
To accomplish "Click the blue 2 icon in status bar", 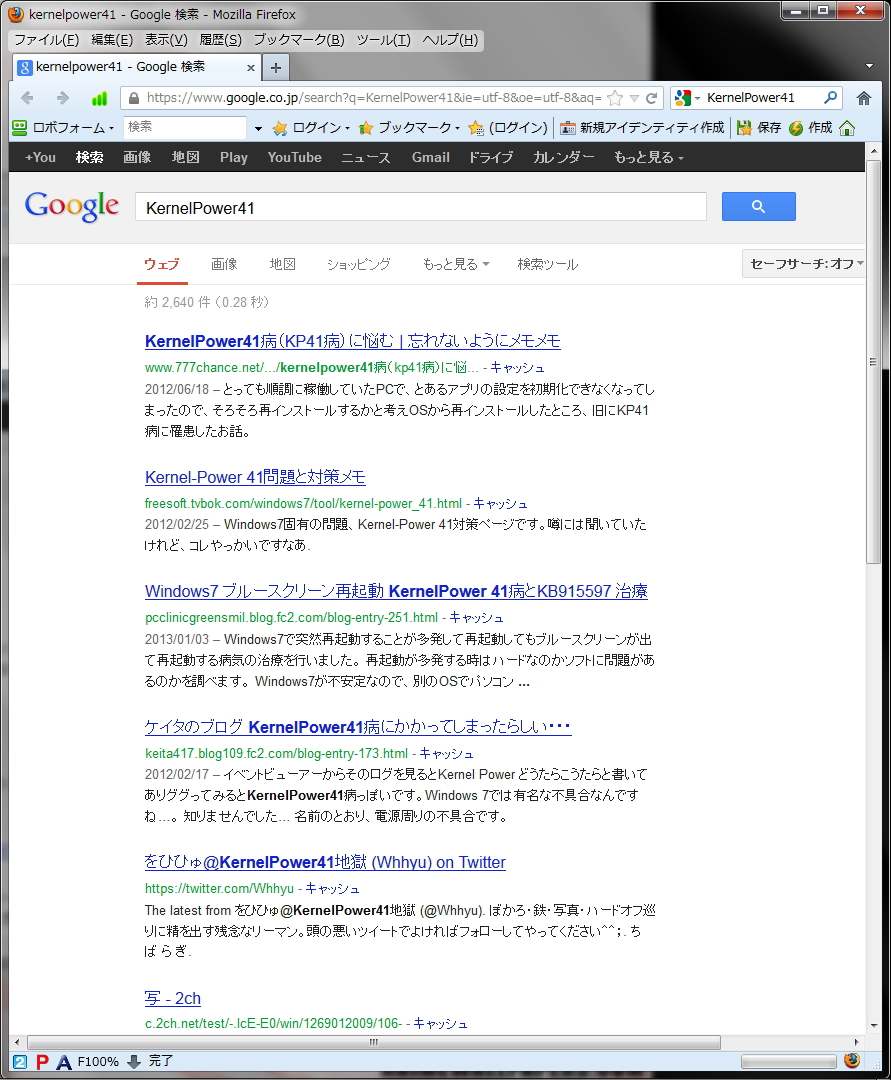I will click(20, 1061).
